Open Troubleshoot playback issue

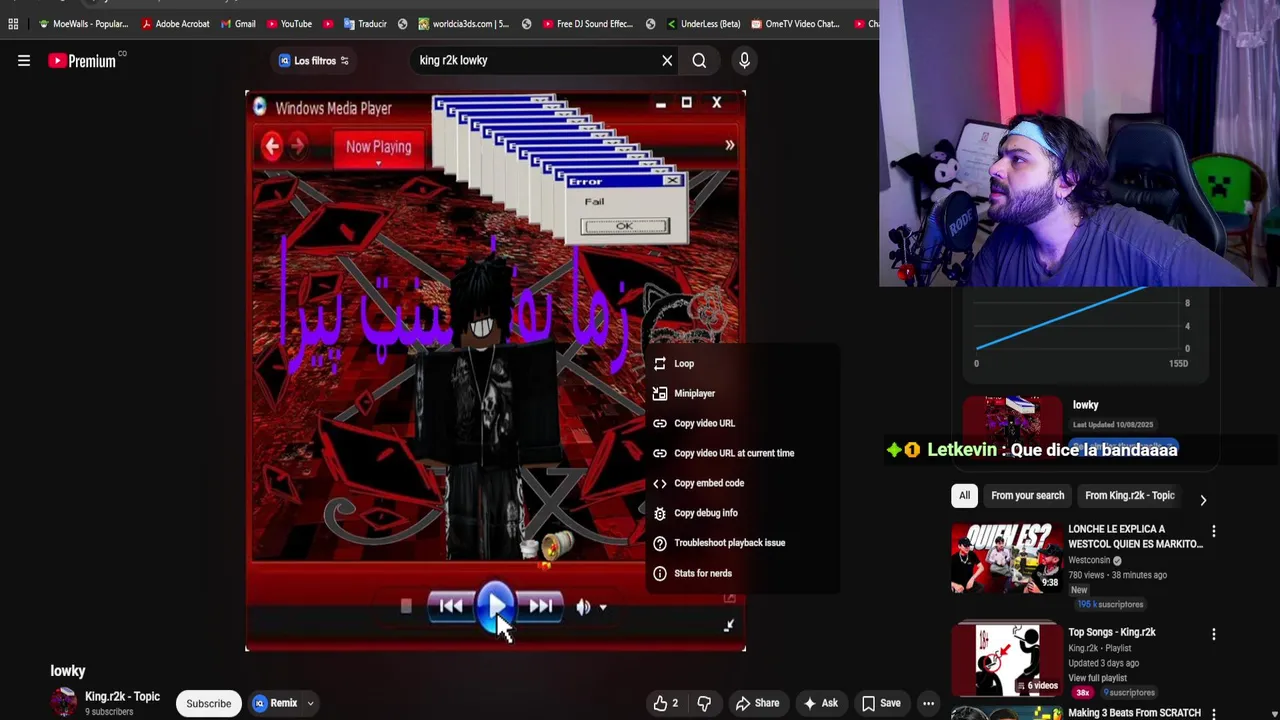[742, 543]
